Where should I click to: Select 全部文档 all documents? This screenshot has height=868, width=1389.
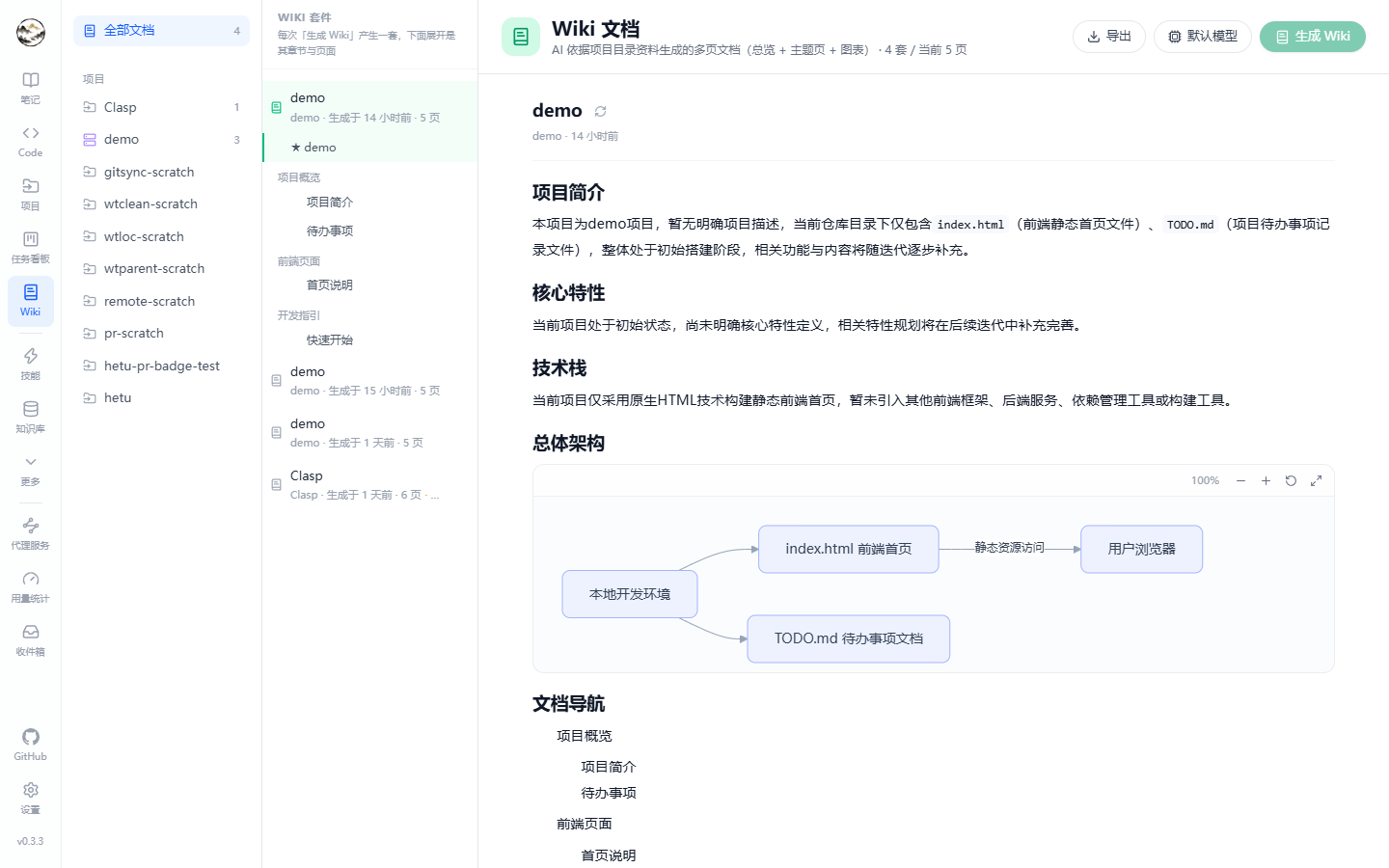161,31
